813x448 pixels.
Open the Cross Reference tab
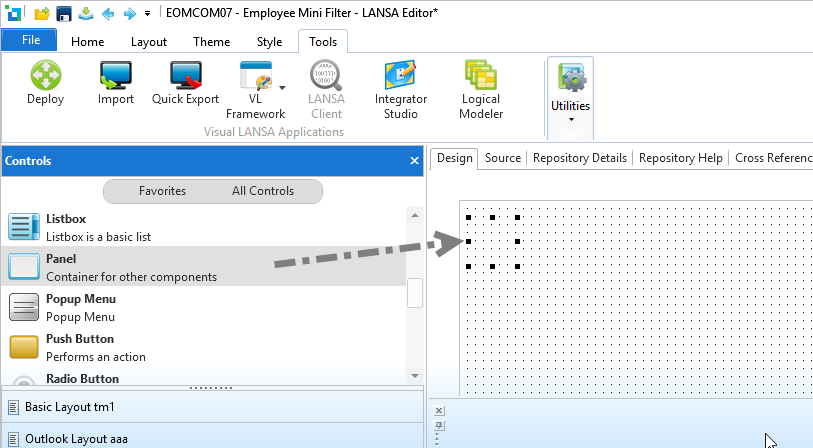(x=773, y=158)
